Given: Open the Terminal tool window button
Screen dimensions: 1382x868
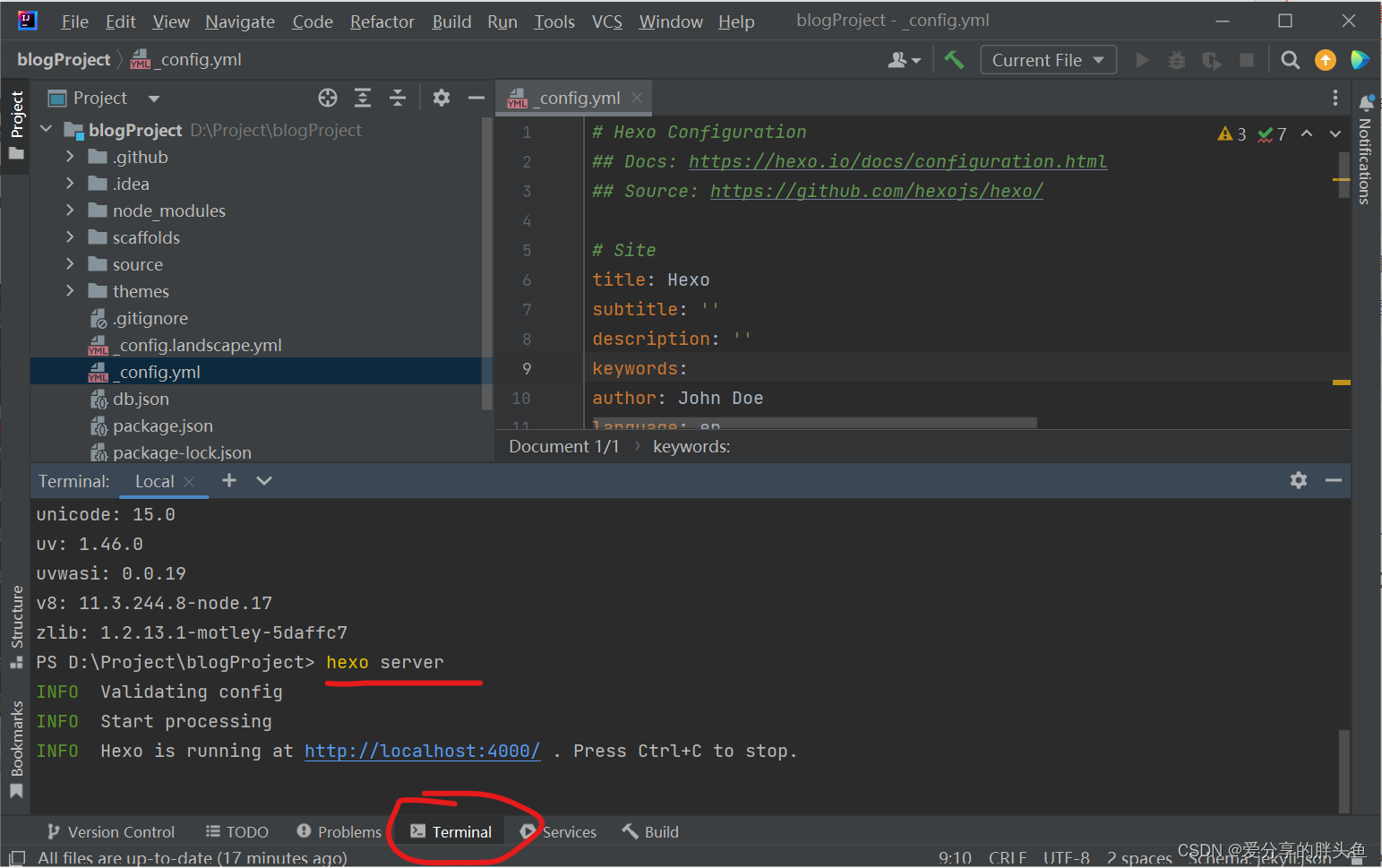Looking at the screenshot, I should 451,832.
